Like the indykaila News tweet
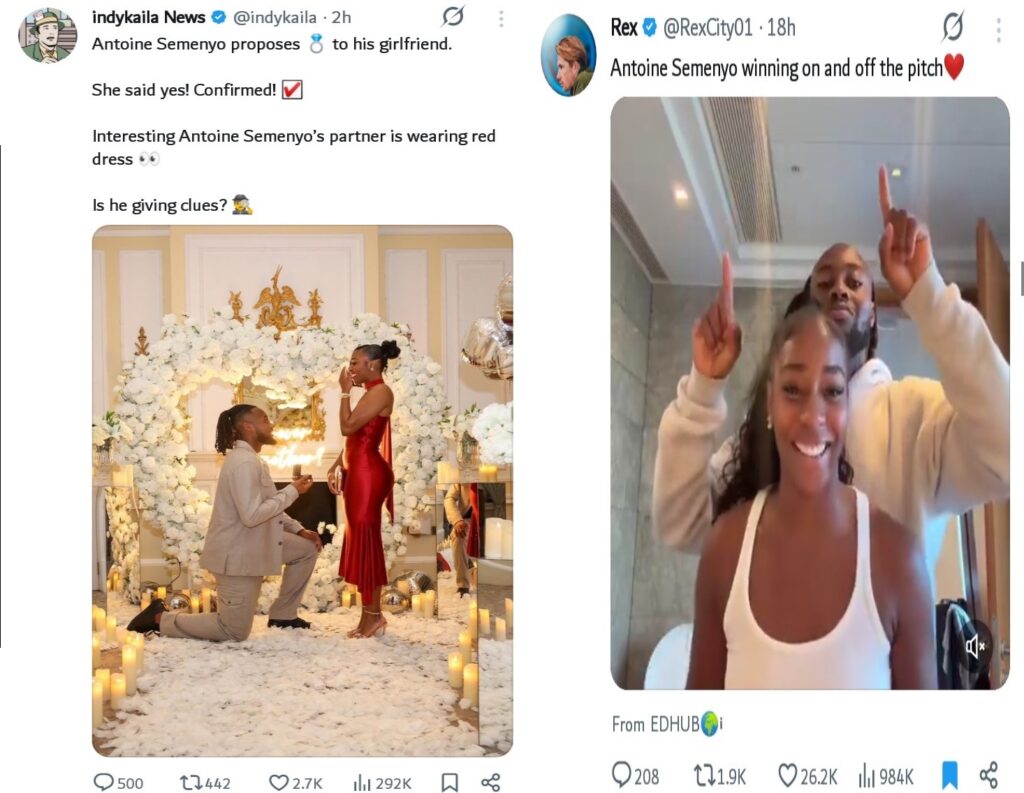Viewport: 1024px width, 793px height. click(x=279, y=782)
